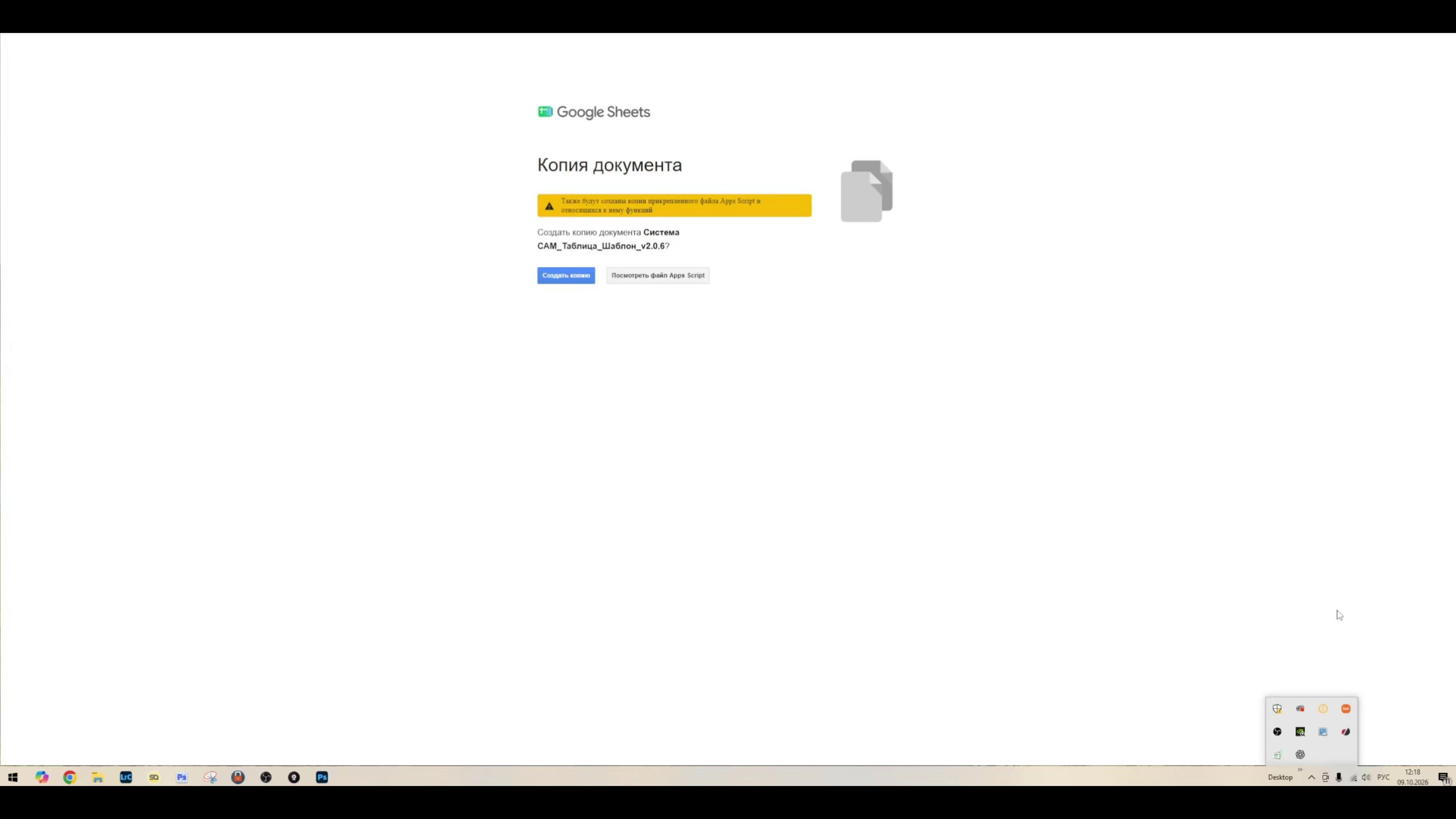
Task: Click the yellow circle icon in tray popup
Action: click(1323, 709)
